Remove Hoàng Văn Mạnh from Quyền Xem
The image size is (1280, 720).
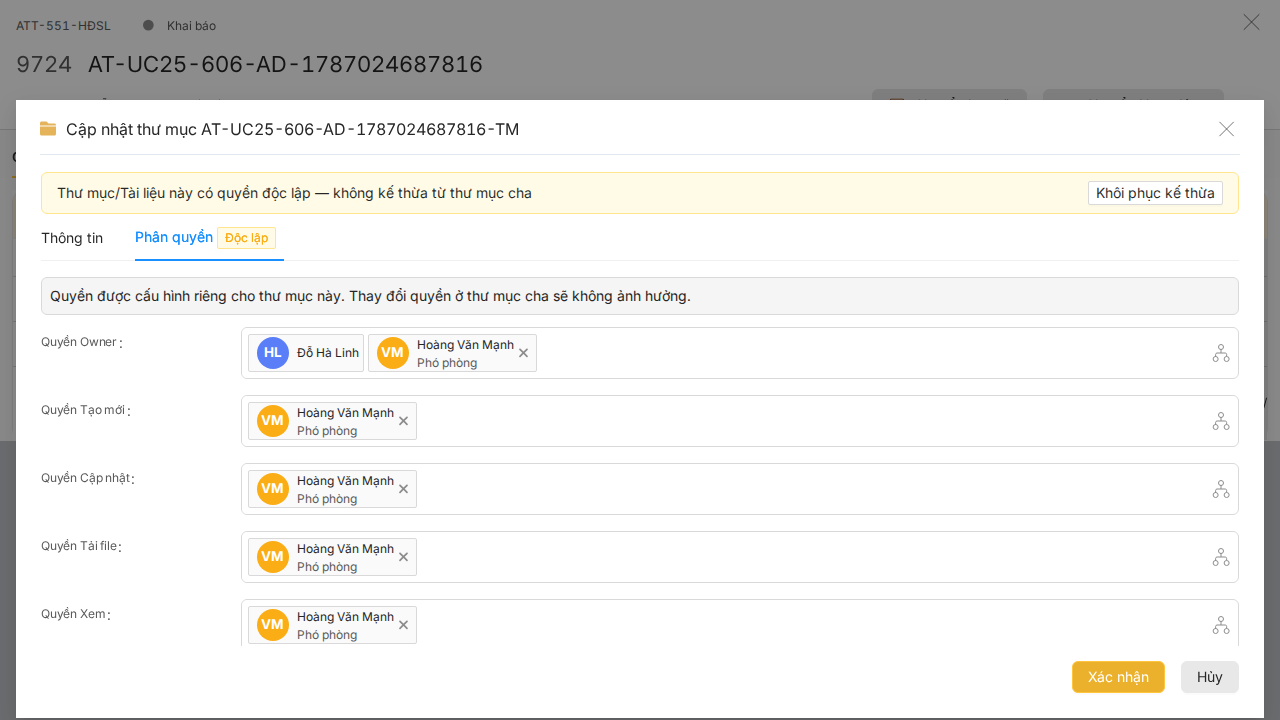[403, 625]
